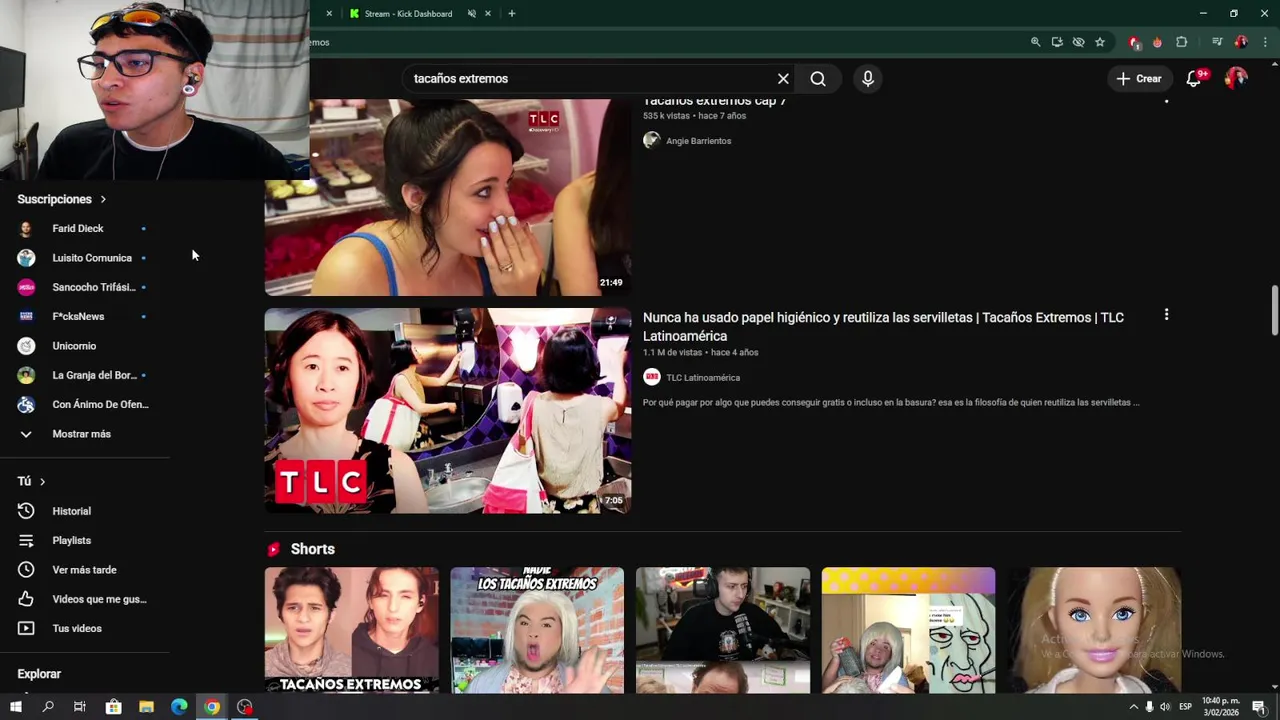Open the Historial icon in the sidebar

click(x=26, y=511)
